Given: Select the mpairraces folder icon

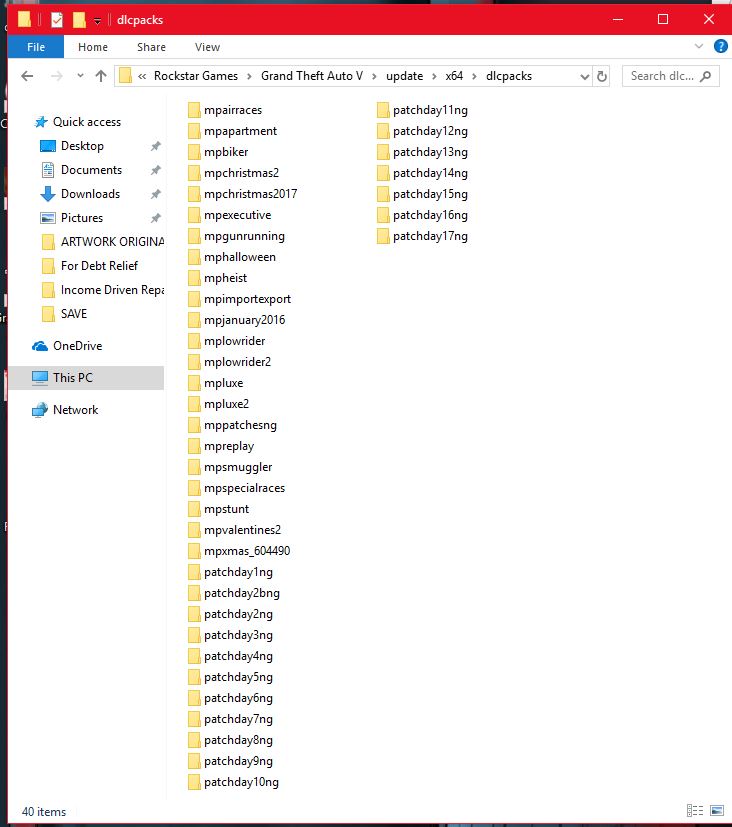Looking at the screenshot, I should (x=194, y=110).
